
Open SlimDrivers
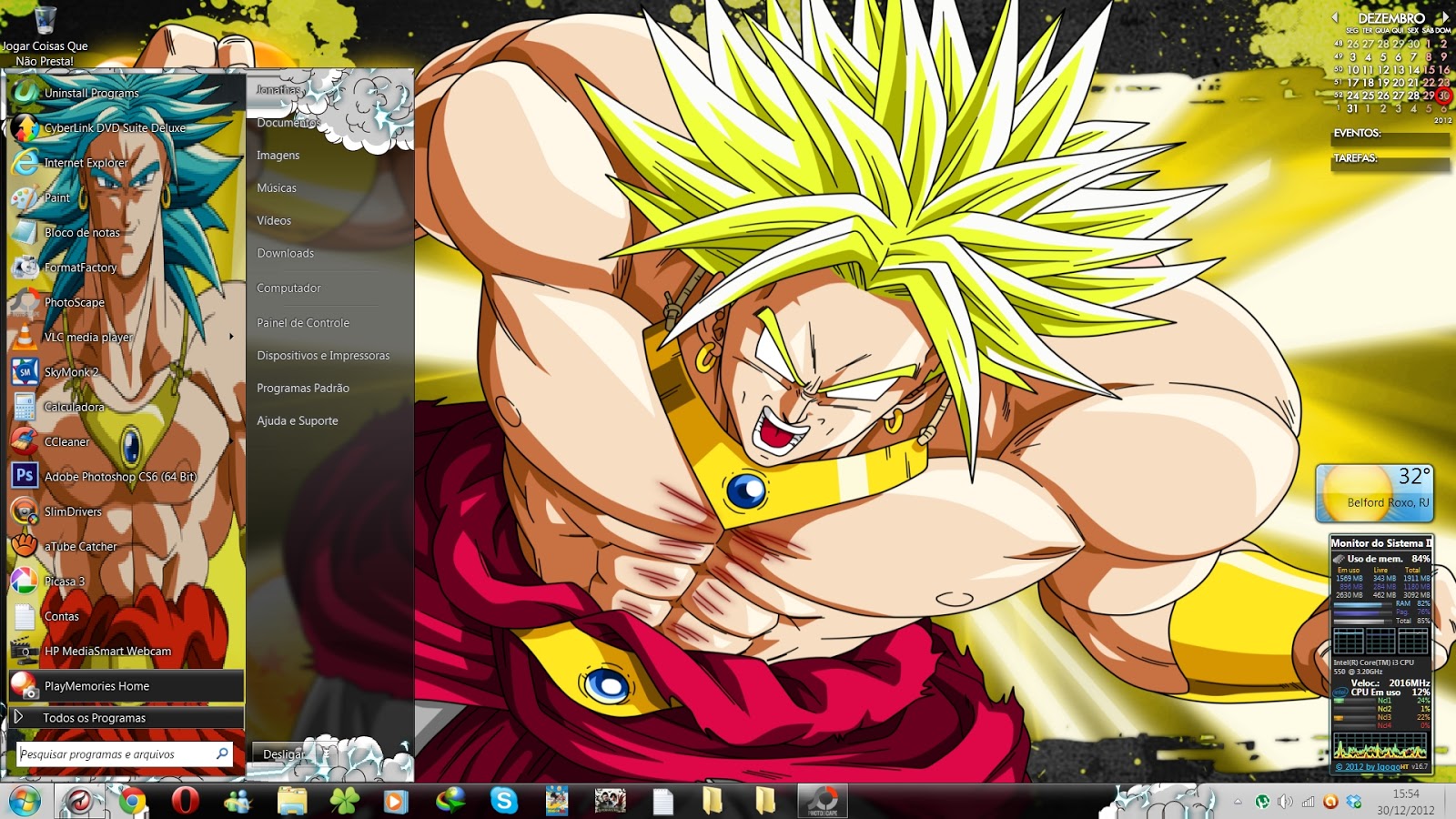click(126, 511)
